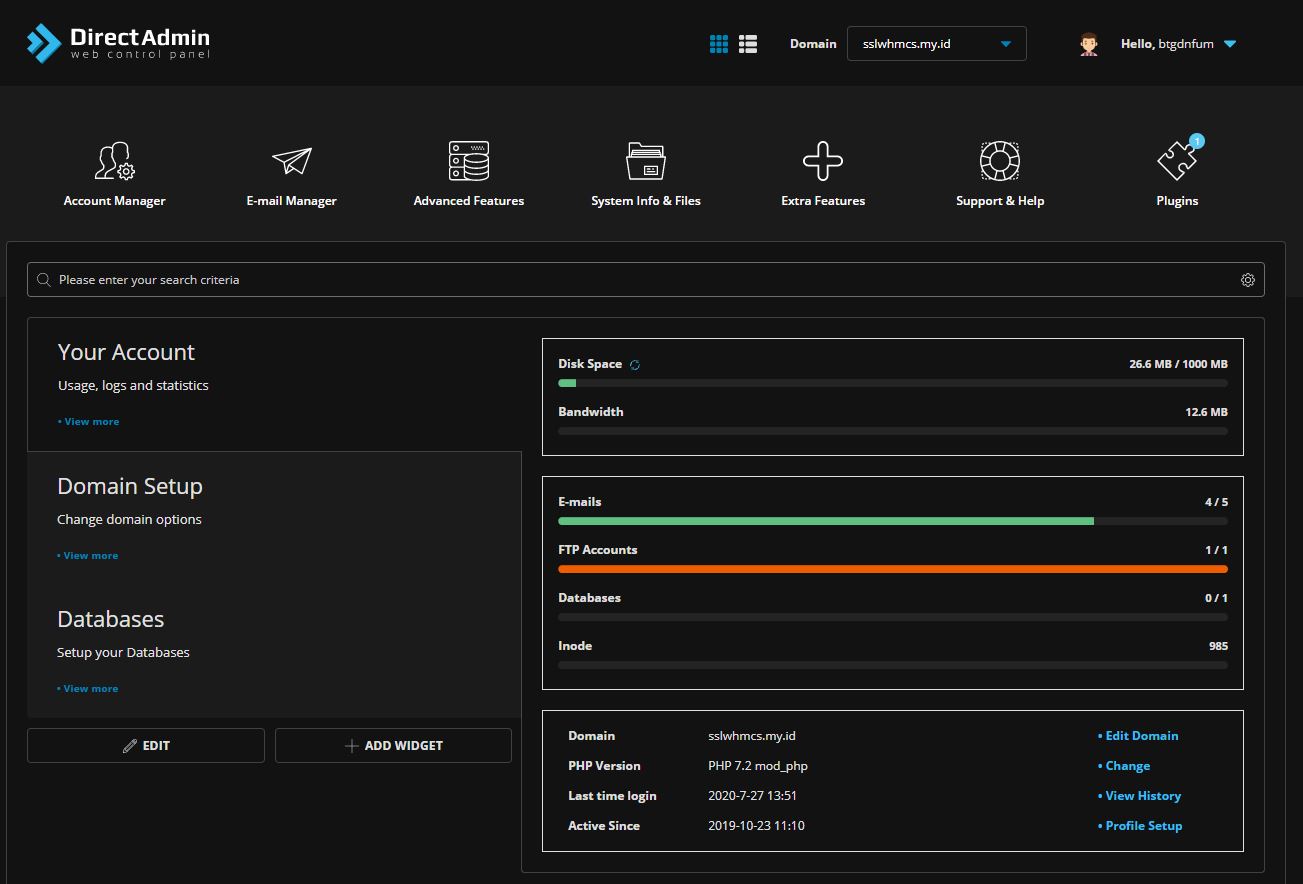Select the Domain Setup section
Screen dimensions: 1303x884
pos(275,519)
